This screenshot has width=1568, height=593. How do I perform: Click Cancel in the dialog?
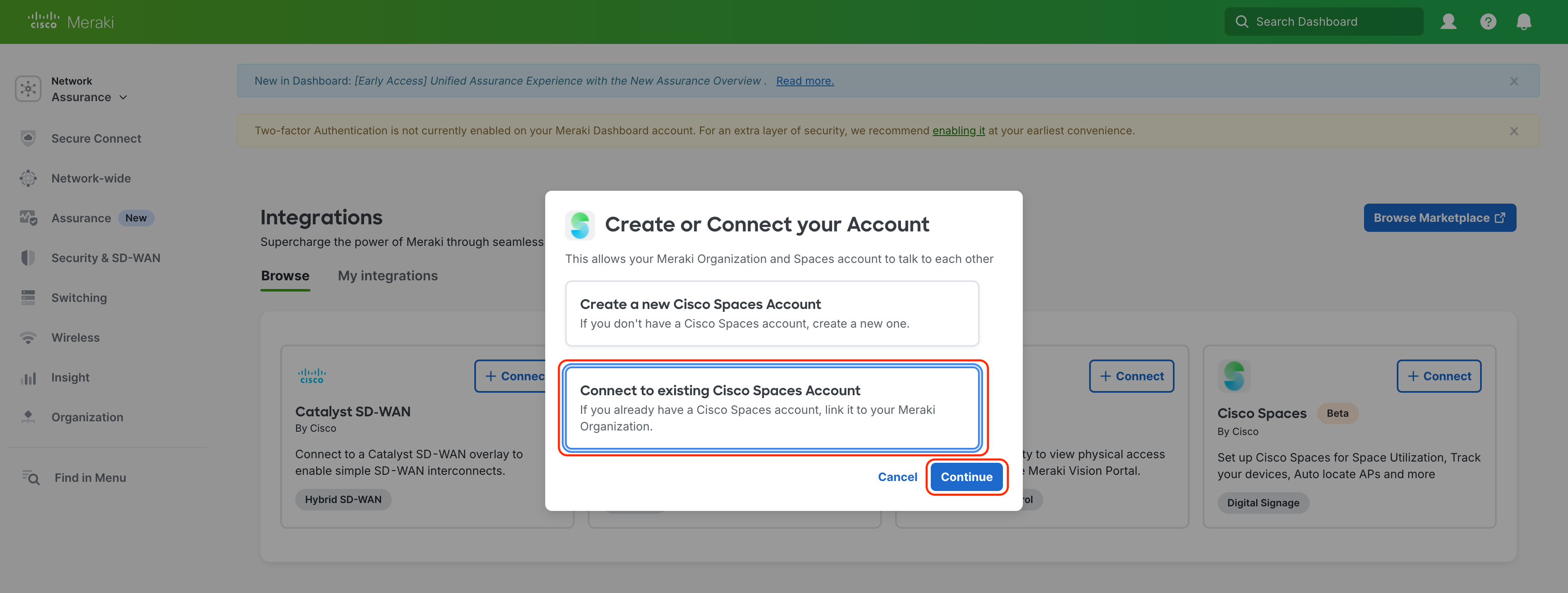click(897, 477)
